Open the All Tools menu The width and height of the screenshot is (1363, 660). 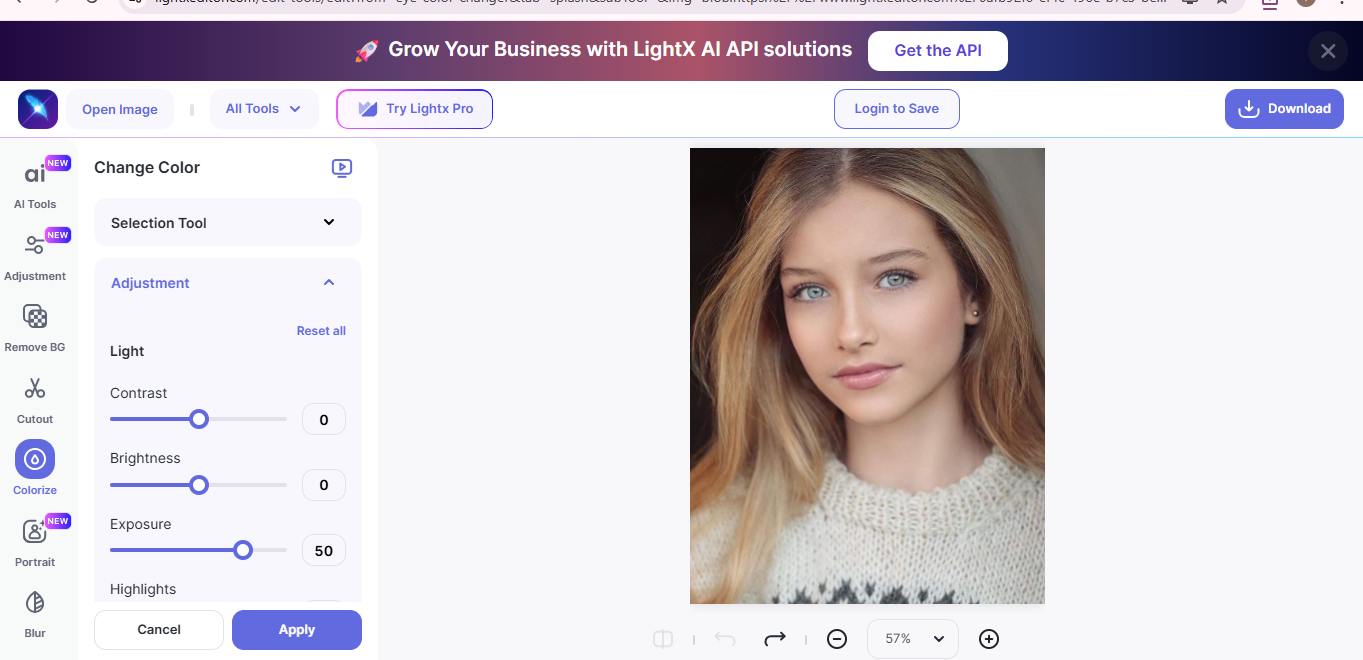click(263, 109)
